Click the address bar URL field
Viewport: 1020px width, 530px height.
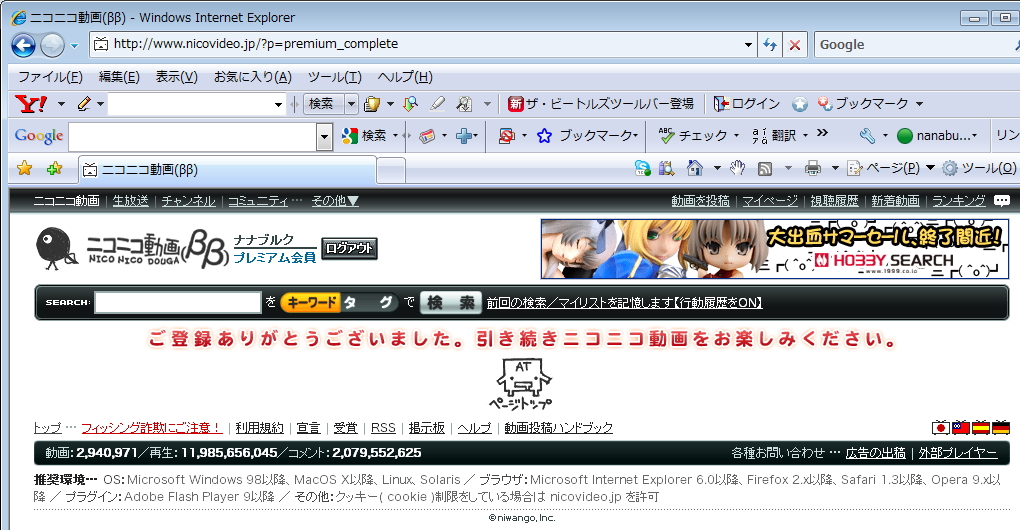tap(416, 44)
